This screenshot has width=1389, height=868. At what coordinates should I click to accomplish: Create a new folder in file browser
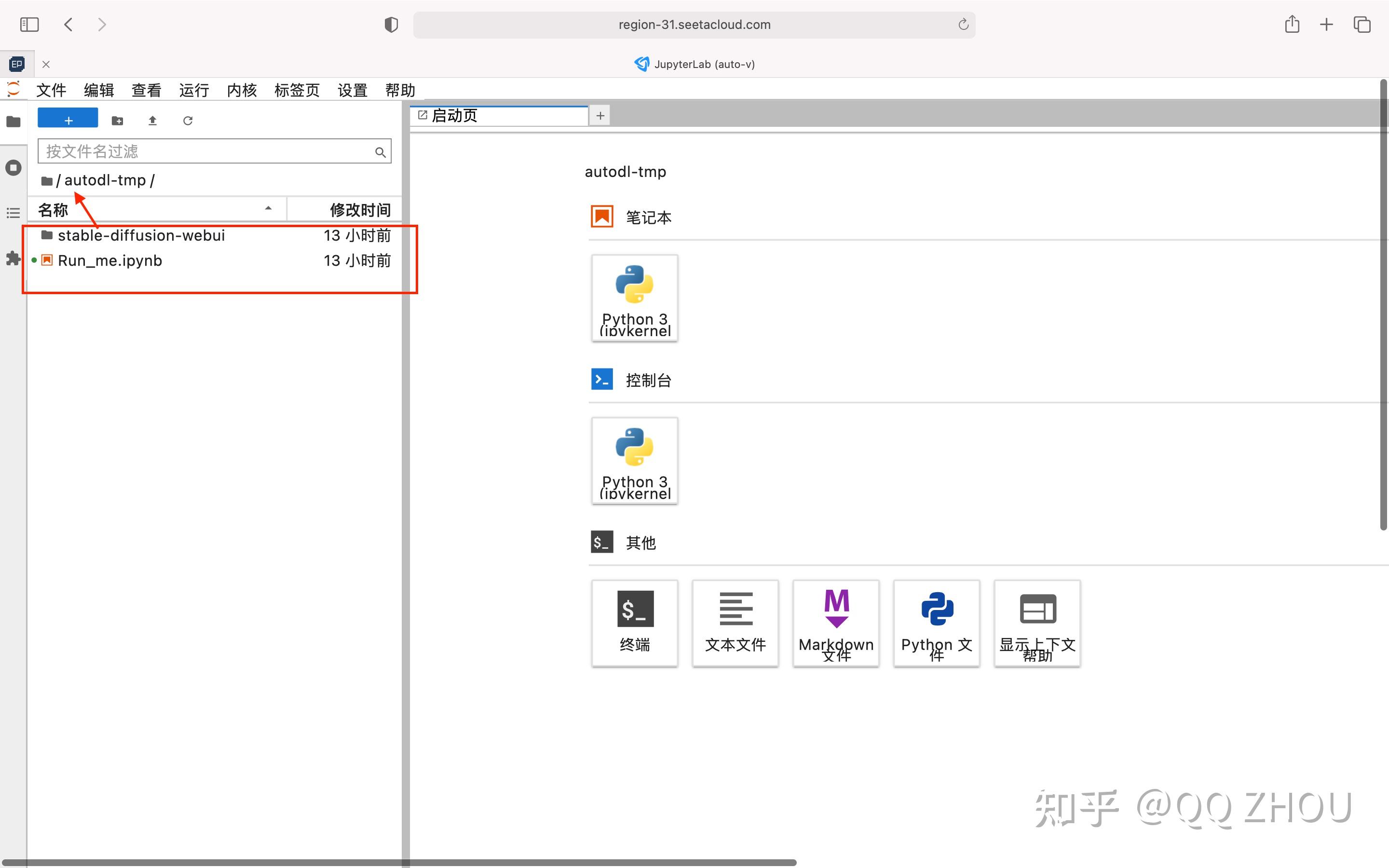117,121
